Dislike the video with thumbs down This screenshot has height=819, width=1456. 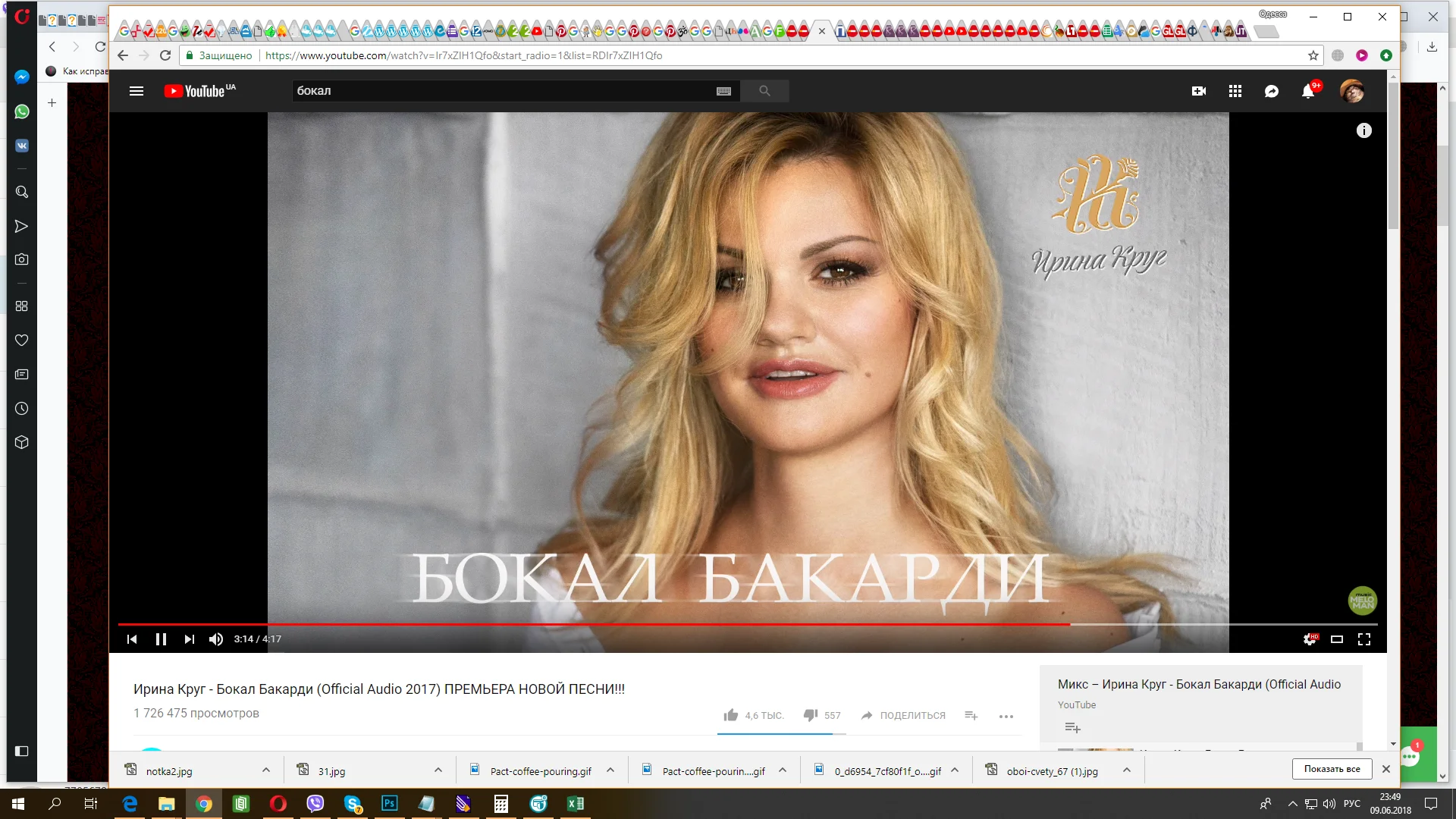(x=811, y=715)
